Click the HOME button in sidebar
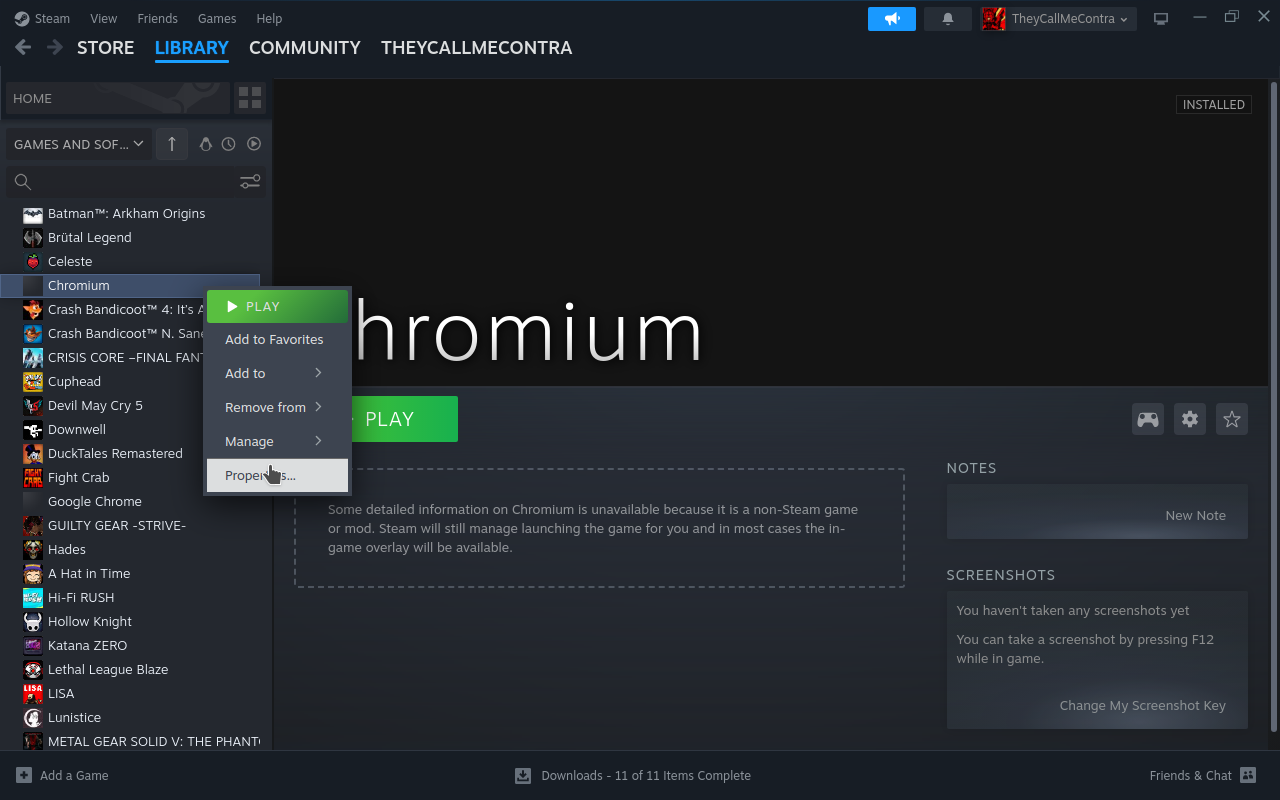This screenshot has width=1280, height=800. click(117, 98)
